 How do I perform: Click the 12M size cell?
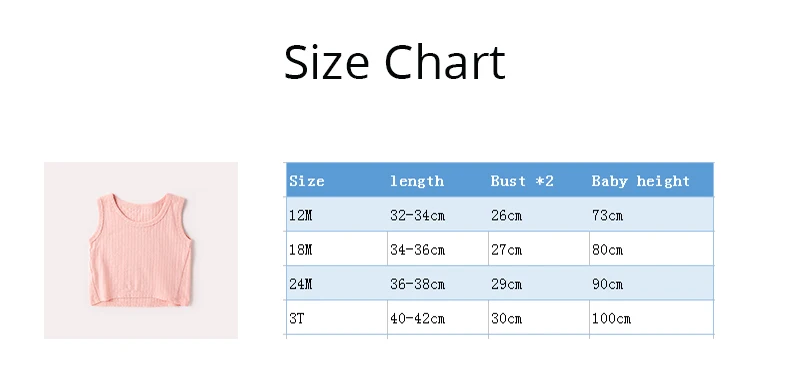tap(337, 214)
